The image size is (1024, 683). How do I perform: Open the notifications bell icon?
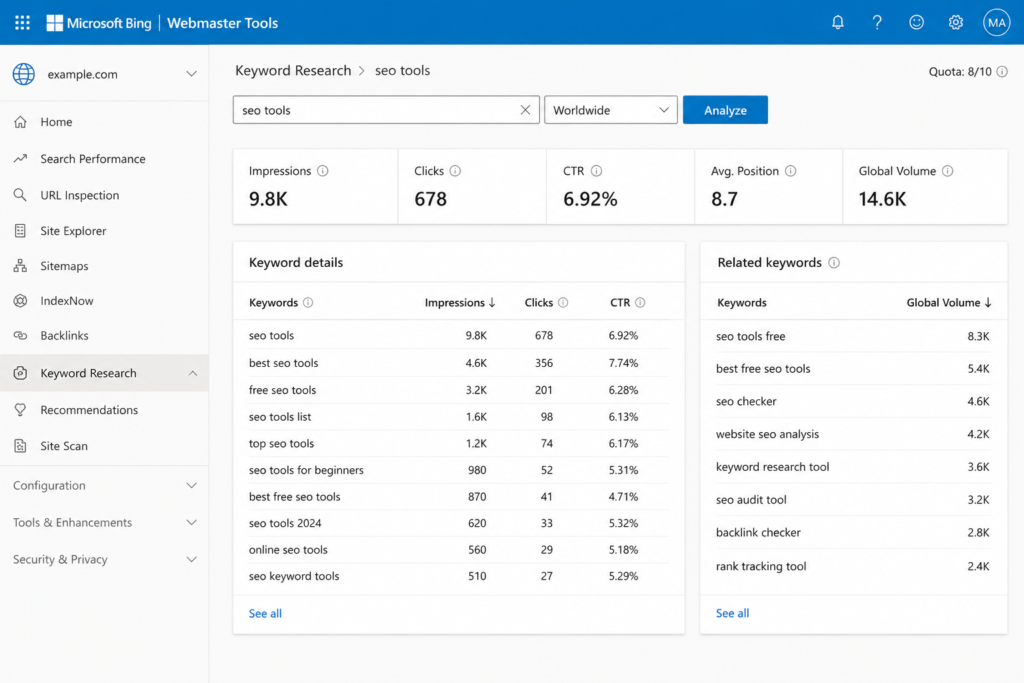pyautogui.click(x=838, y=23)
